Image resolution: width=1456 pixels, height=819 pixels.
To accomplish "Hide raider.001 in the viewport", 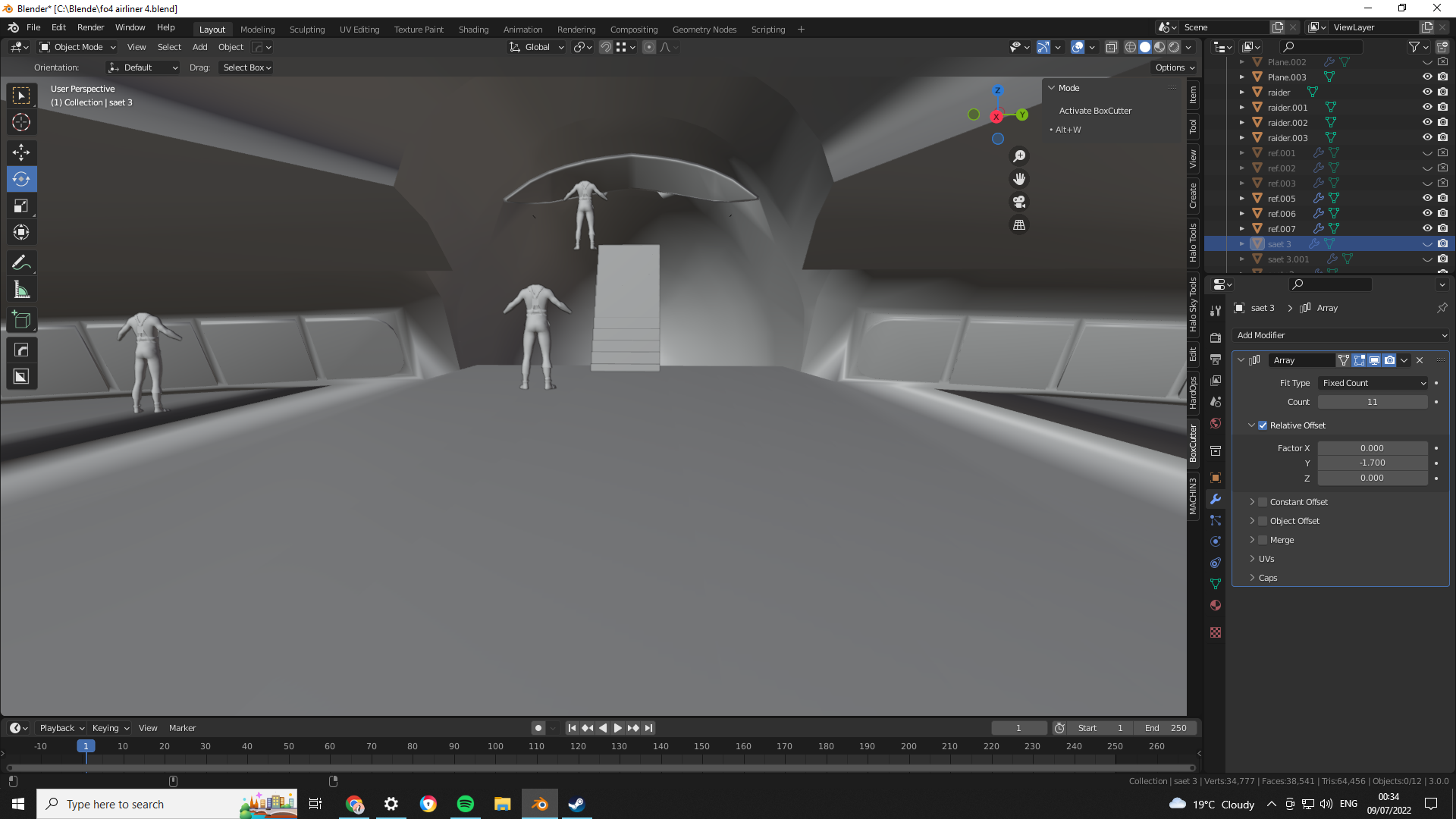I will click(1427, 107).
